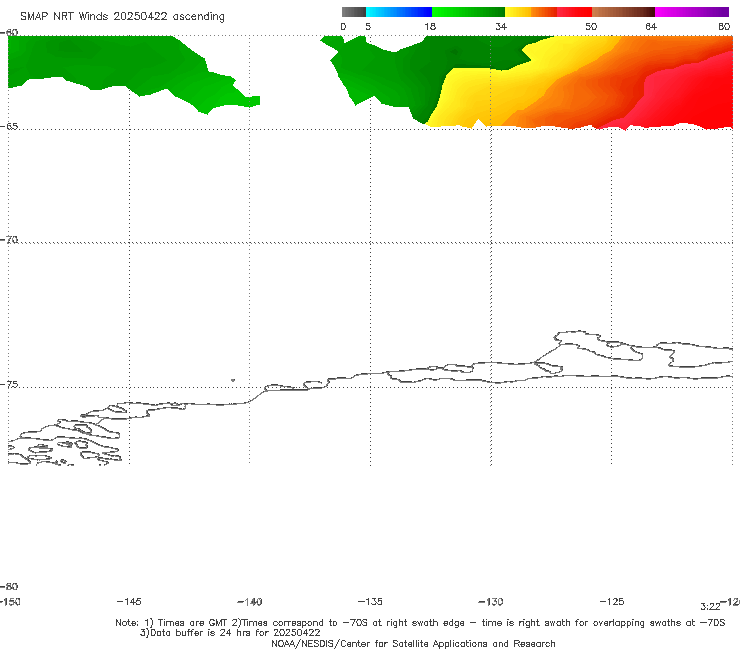Click the NOAA/NESDIS credit line
The image size is (740, 650).
(x=413, y=644)
